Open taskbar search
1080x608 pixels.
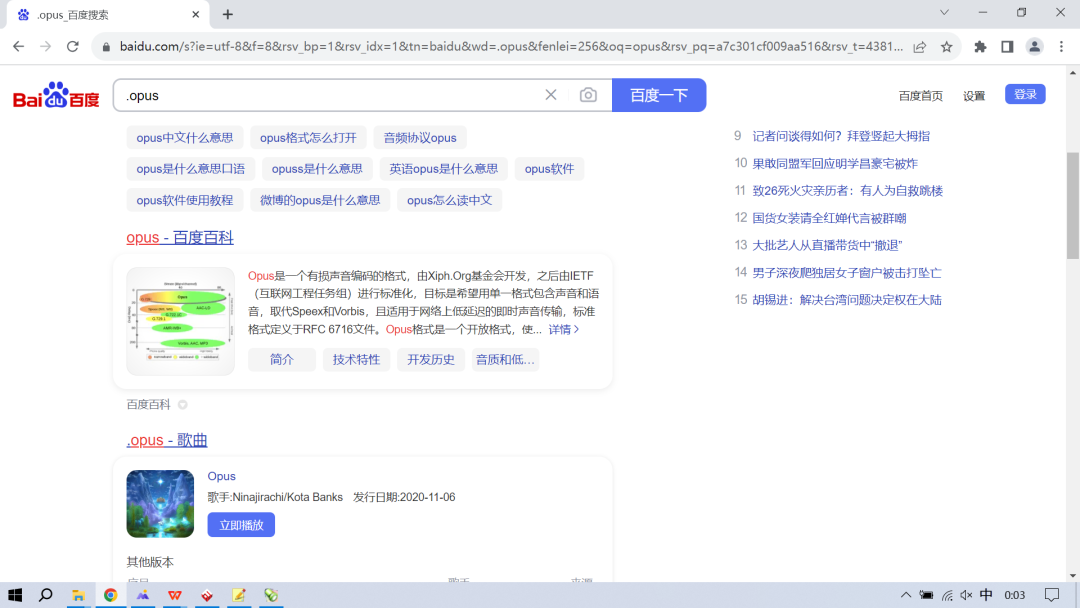point(45,595)
